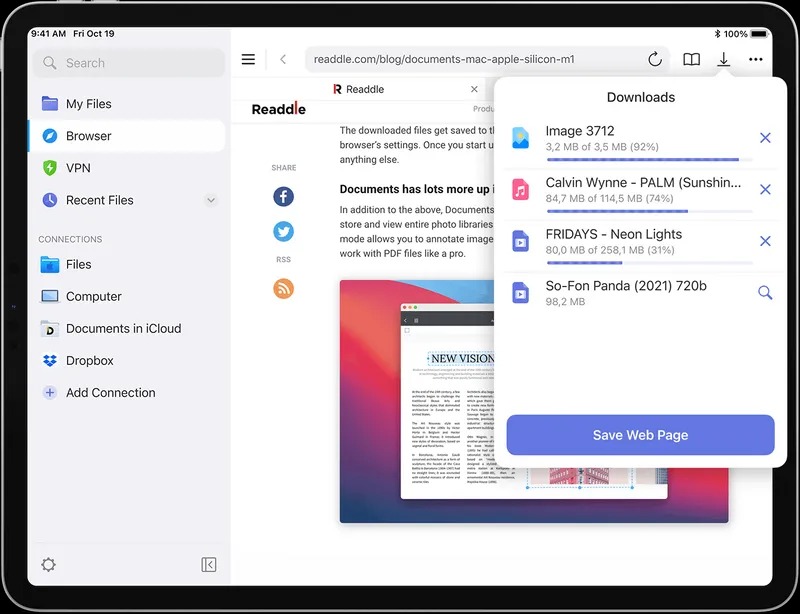Click the Search field in sidebar

tap(130, 63)
